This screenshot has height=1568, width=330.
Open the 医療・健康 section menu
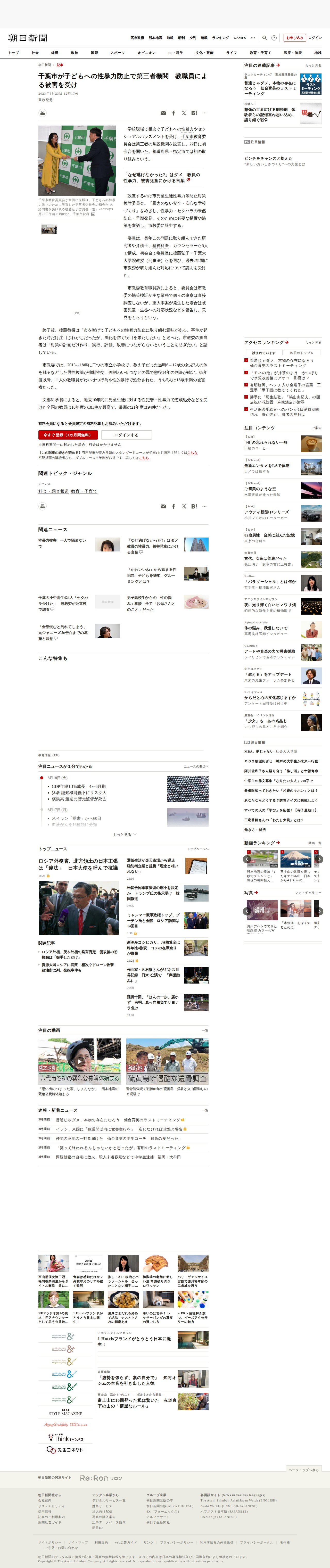[292, 53]
